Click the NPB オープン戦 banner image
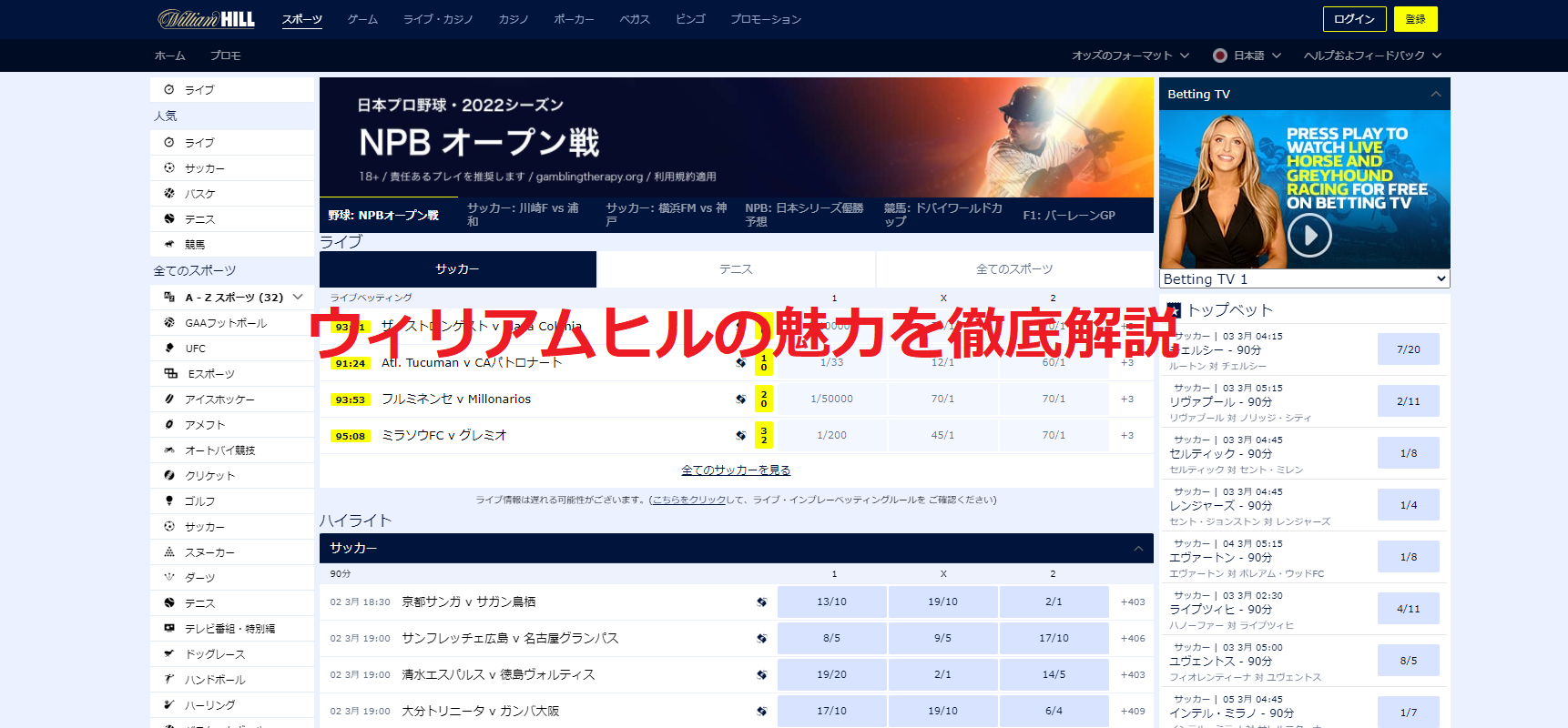 click(x=736, y=137)
